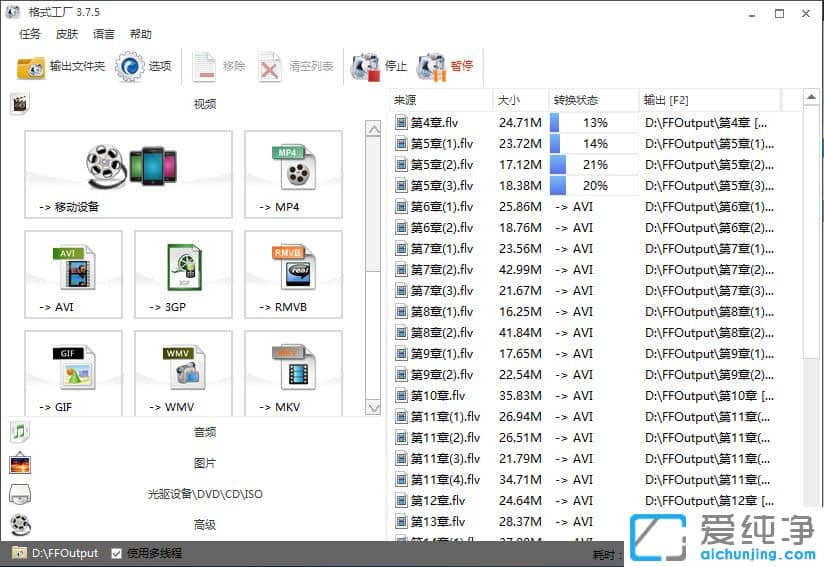This screenshot has height=567, width=824.
Task: Sort by the 大小 size column header
Action: pyautogui.click(x=521, y=100)
